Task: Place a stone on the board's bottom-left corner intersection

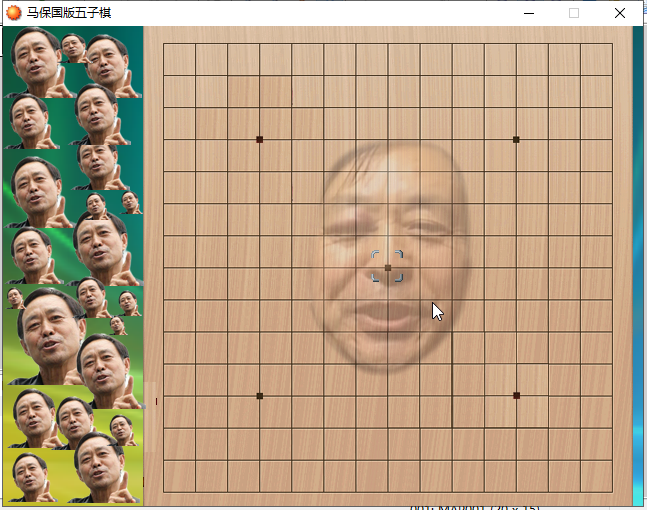Action: click(x=163, y=492)
